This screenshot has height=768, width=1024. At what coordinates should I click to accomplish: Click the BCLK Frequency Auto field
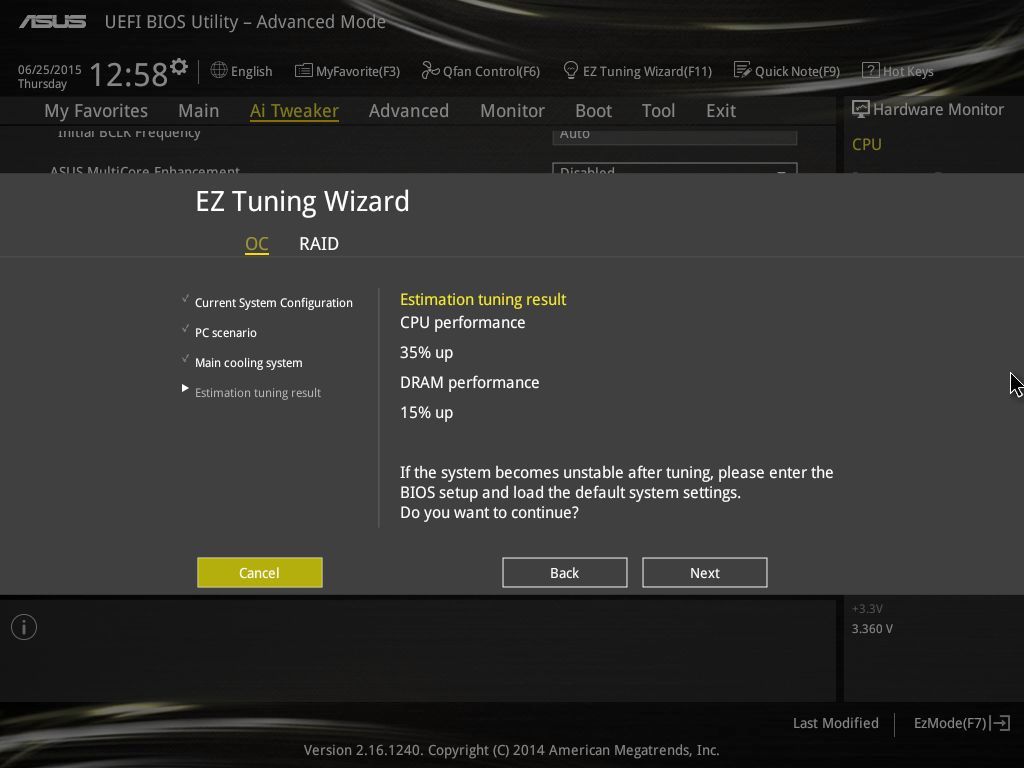pos(675,135)
